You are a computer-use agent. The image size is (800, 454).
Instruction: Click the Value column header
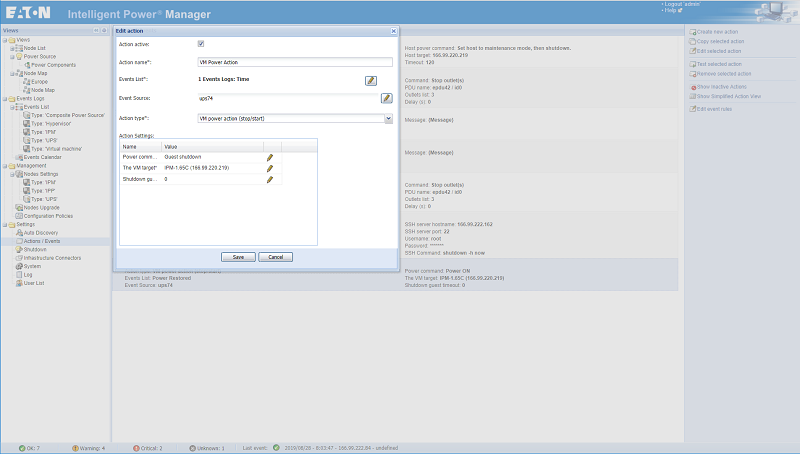[212, 147]
